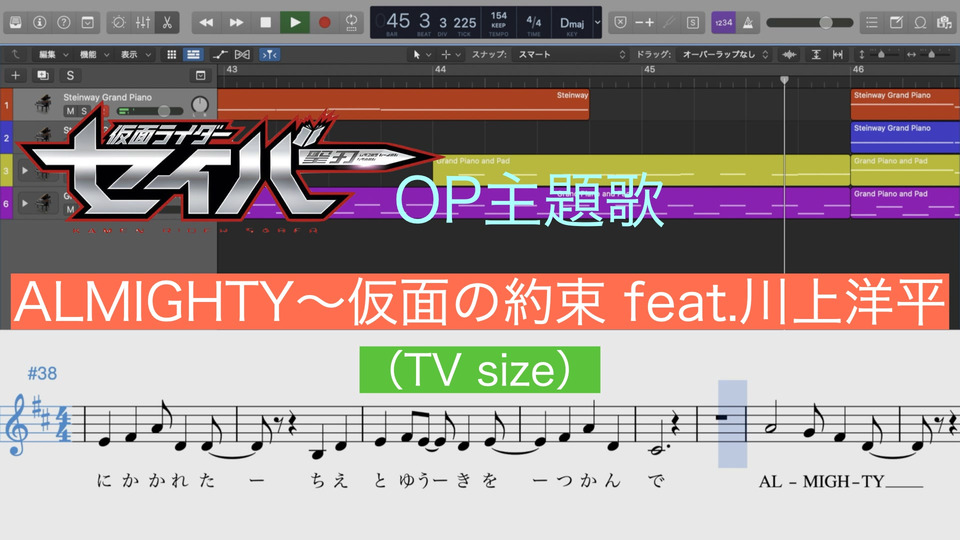
Task: Mute track 1 Steinway Grand Piano
Action: click(70, 111)
